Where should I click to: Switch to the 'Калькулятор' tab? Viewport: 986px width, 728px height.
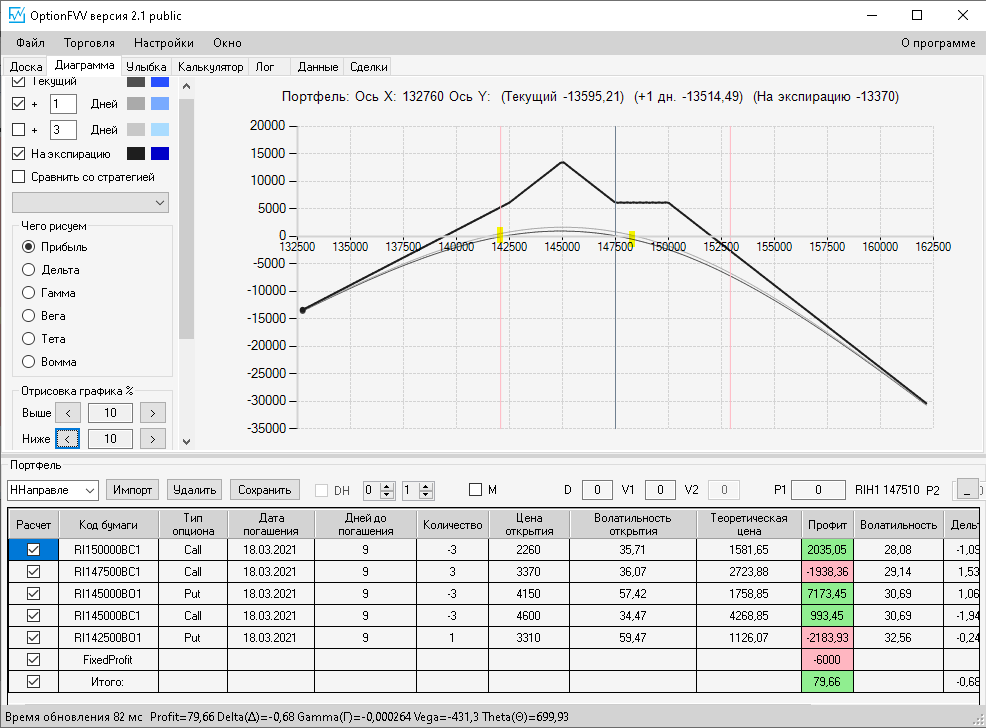click(x=210, y=67)
